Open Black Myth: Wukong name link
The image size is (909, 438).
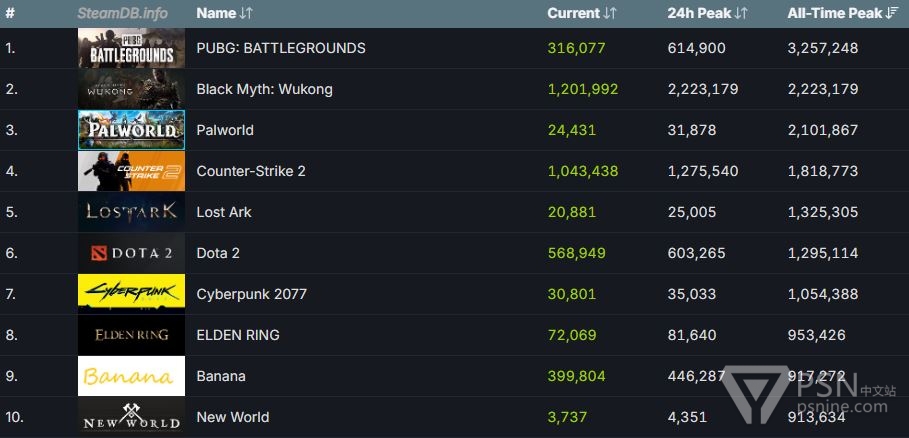coord(264,89)
